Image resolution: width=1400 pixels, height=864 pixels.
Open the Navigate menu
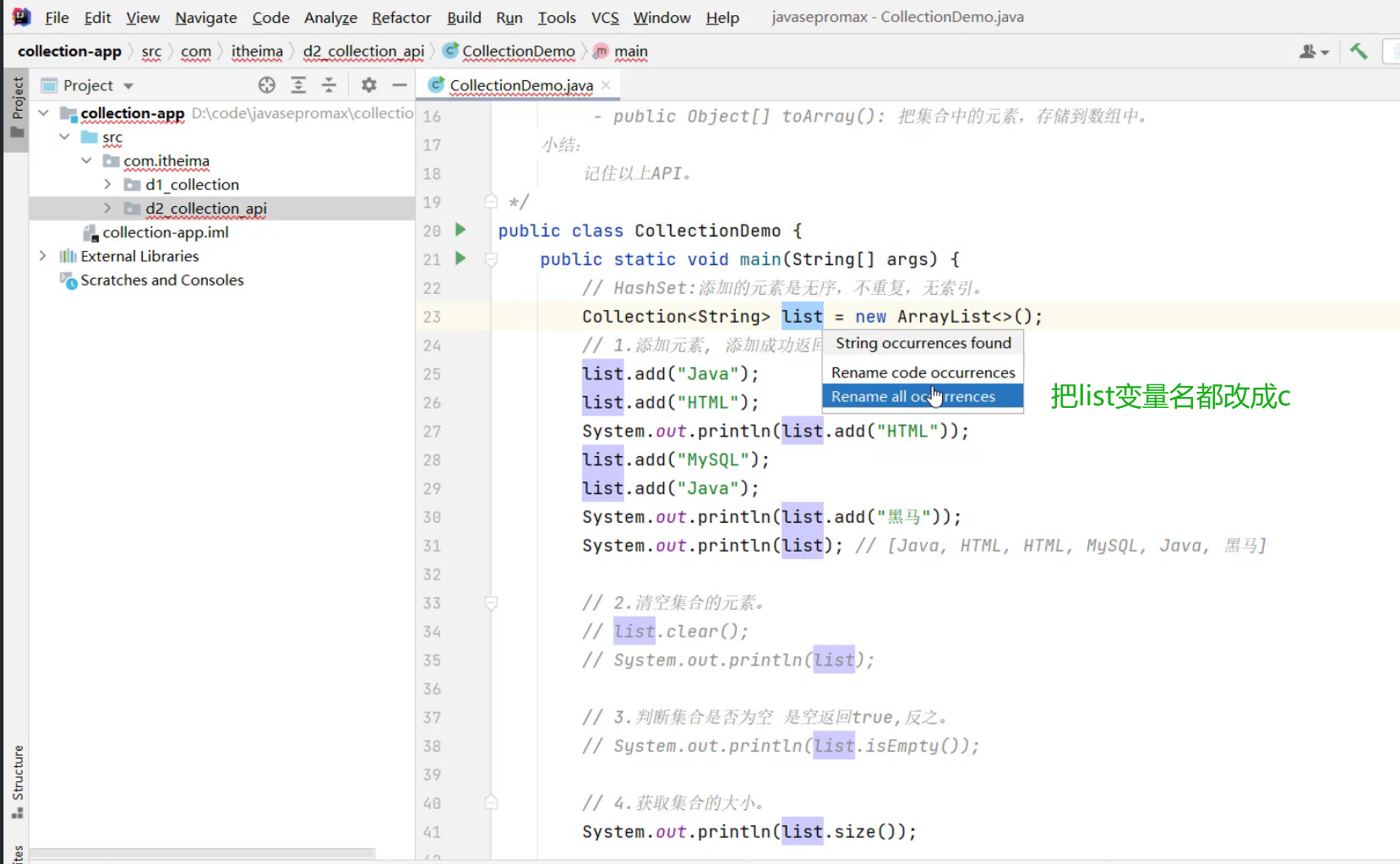[206, 18]
